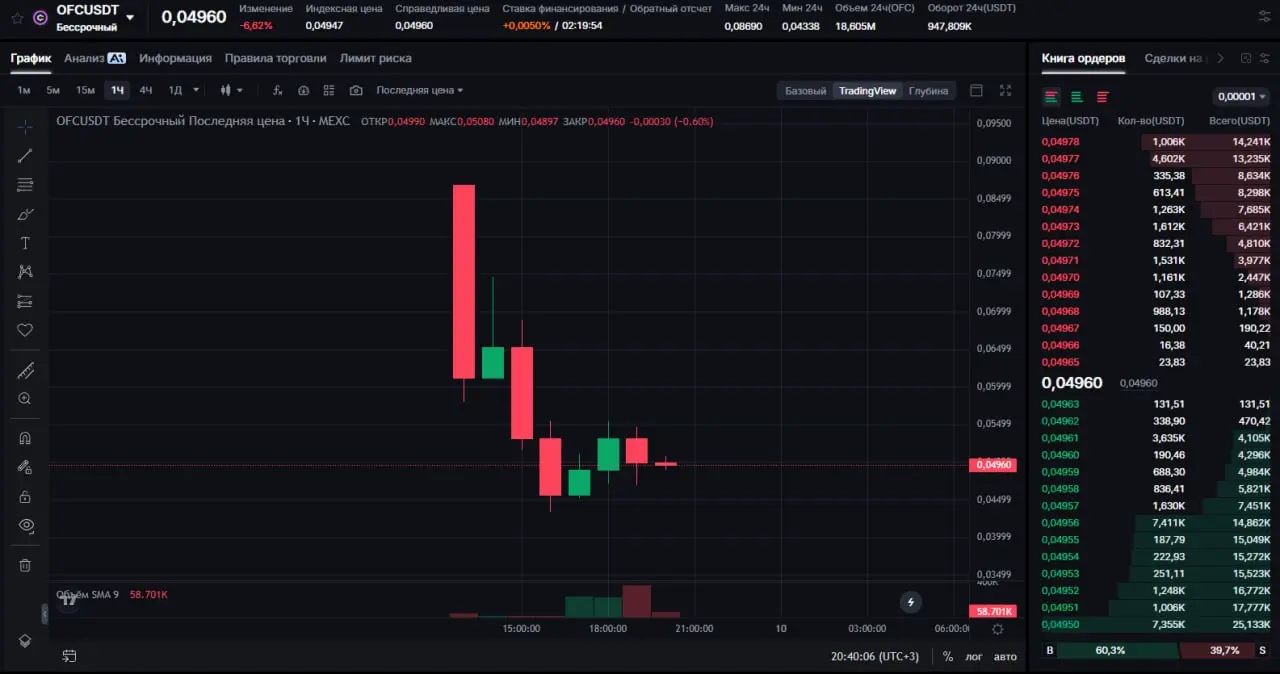Select the text annotation tool
The height and width of the screenshot is (674, 1280).
[x=25, y=243]
